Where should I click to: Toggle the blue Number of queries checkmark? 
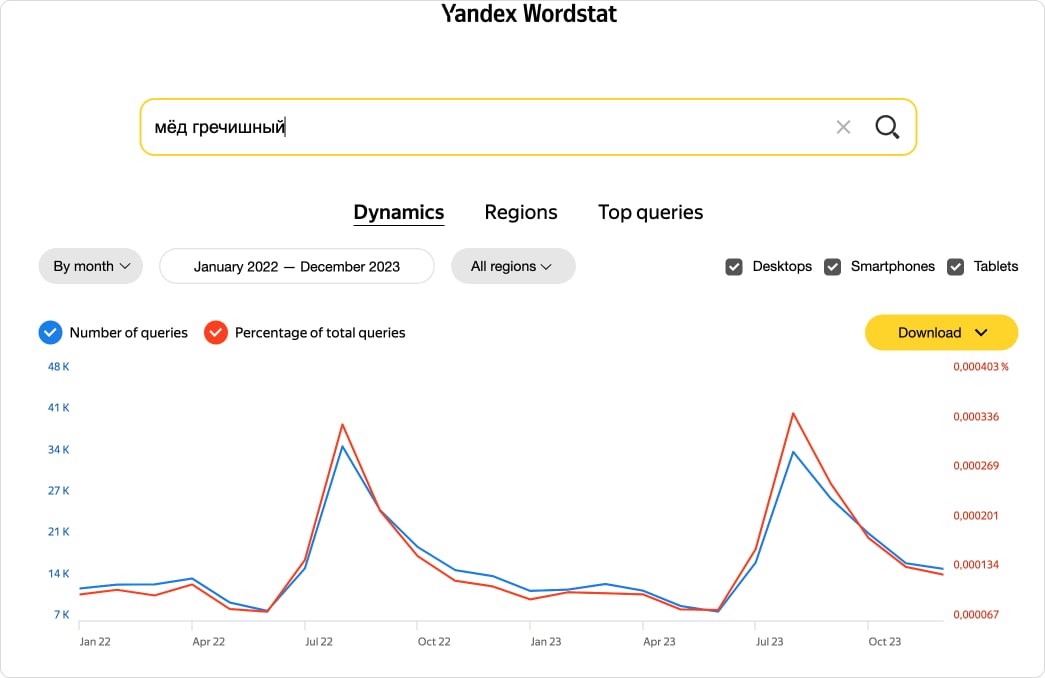(x=50, y=333)
